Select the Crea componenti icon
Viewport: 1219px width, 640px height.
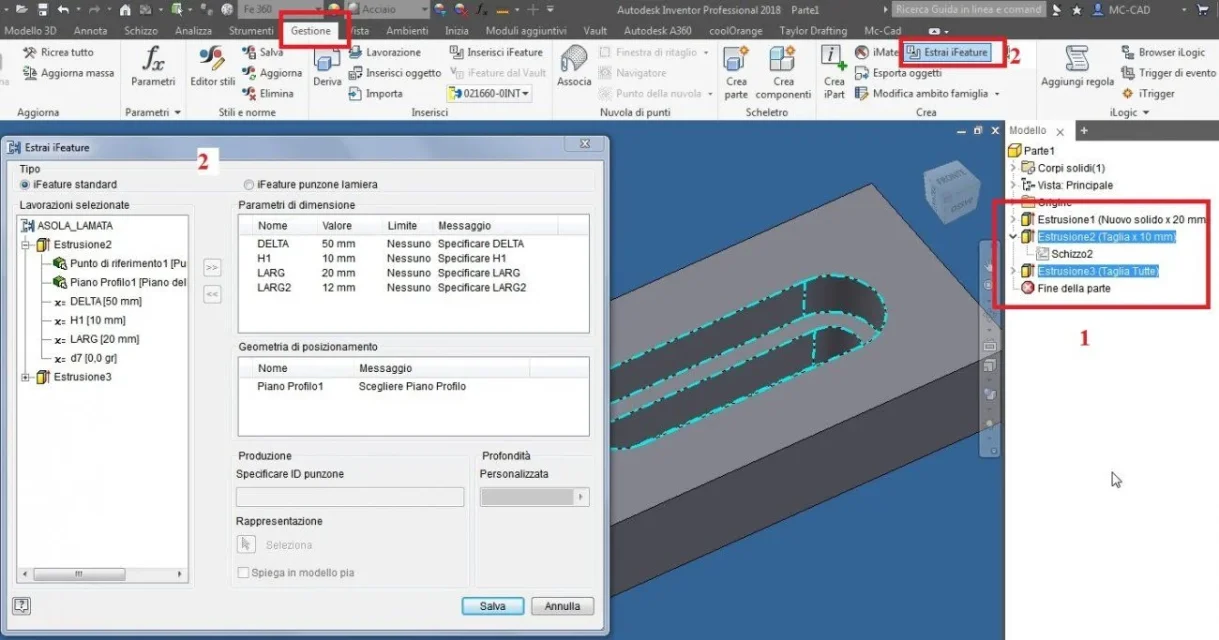pyautogui.click(x=783, y=72)
